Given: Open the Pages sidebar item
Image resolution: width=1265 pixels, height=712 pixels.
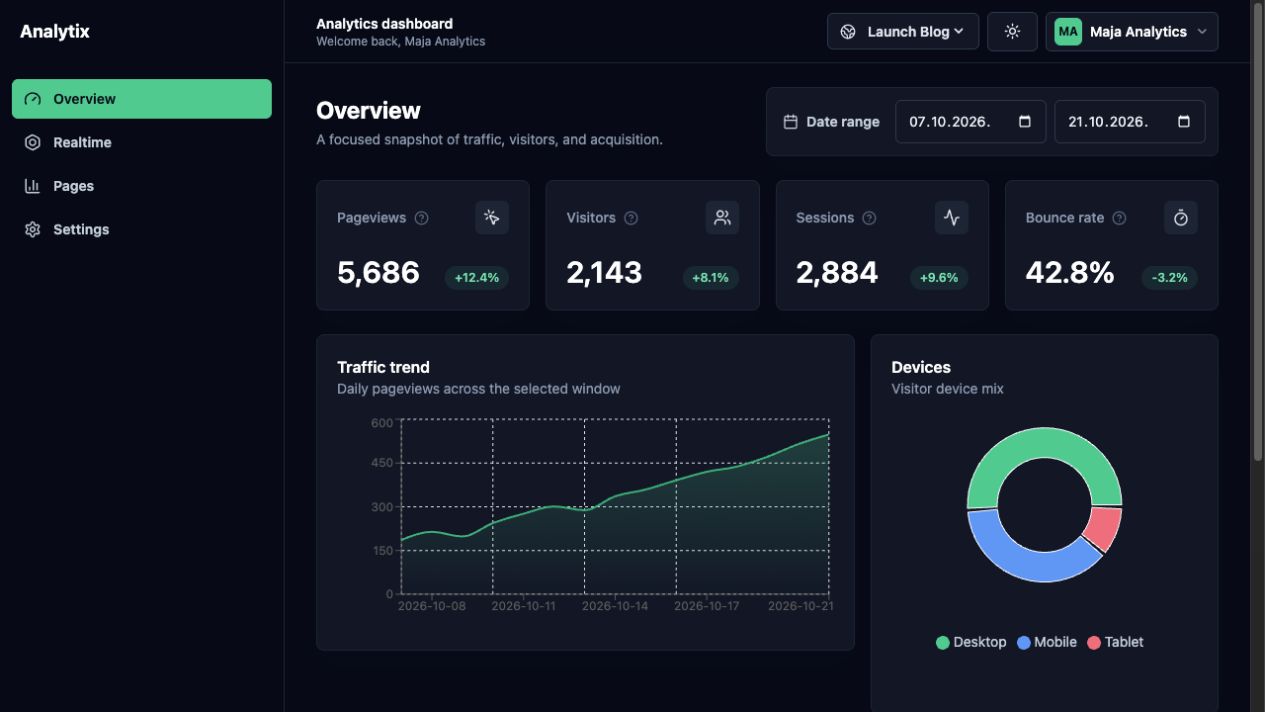Looking at the screenshot, I should (x=142, y=186).
